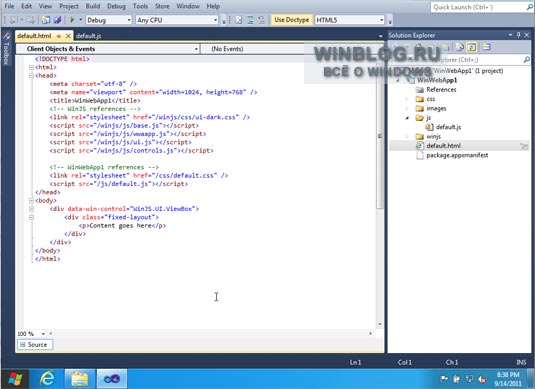
Task: Open Solution Explorer window options arrow
Action: pos(510,35)
